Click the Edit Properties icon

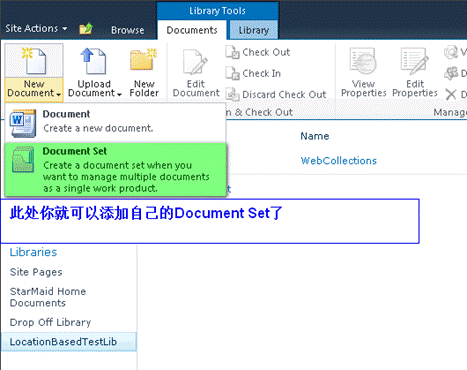415,61
